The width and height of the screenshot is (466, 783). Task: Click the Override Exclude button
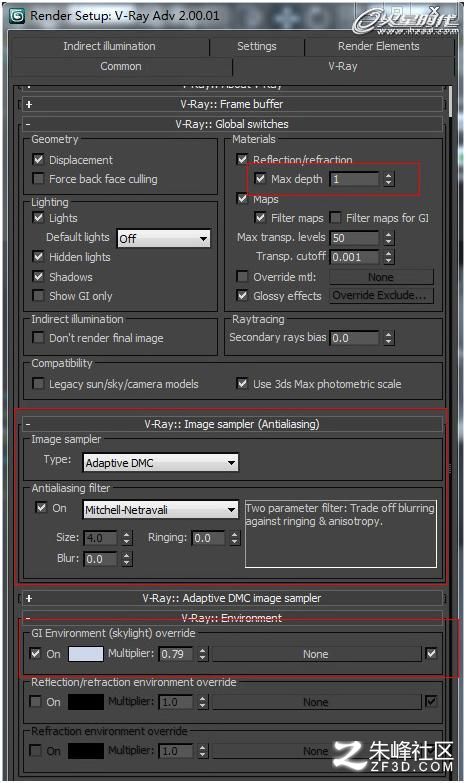(x=380, y=295)
